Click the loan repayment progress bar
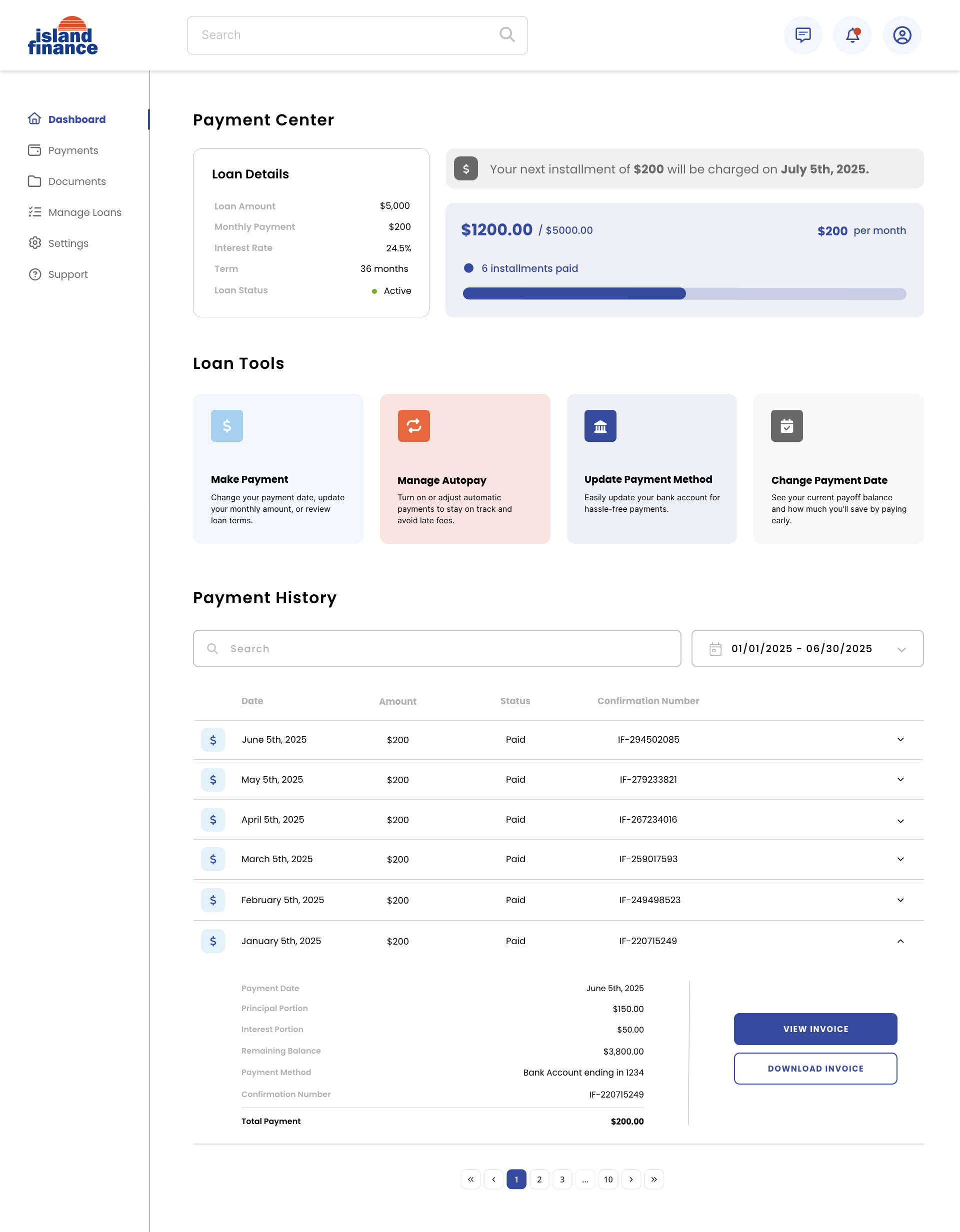This screenshot has width=960, height=1232. point(684,293)
